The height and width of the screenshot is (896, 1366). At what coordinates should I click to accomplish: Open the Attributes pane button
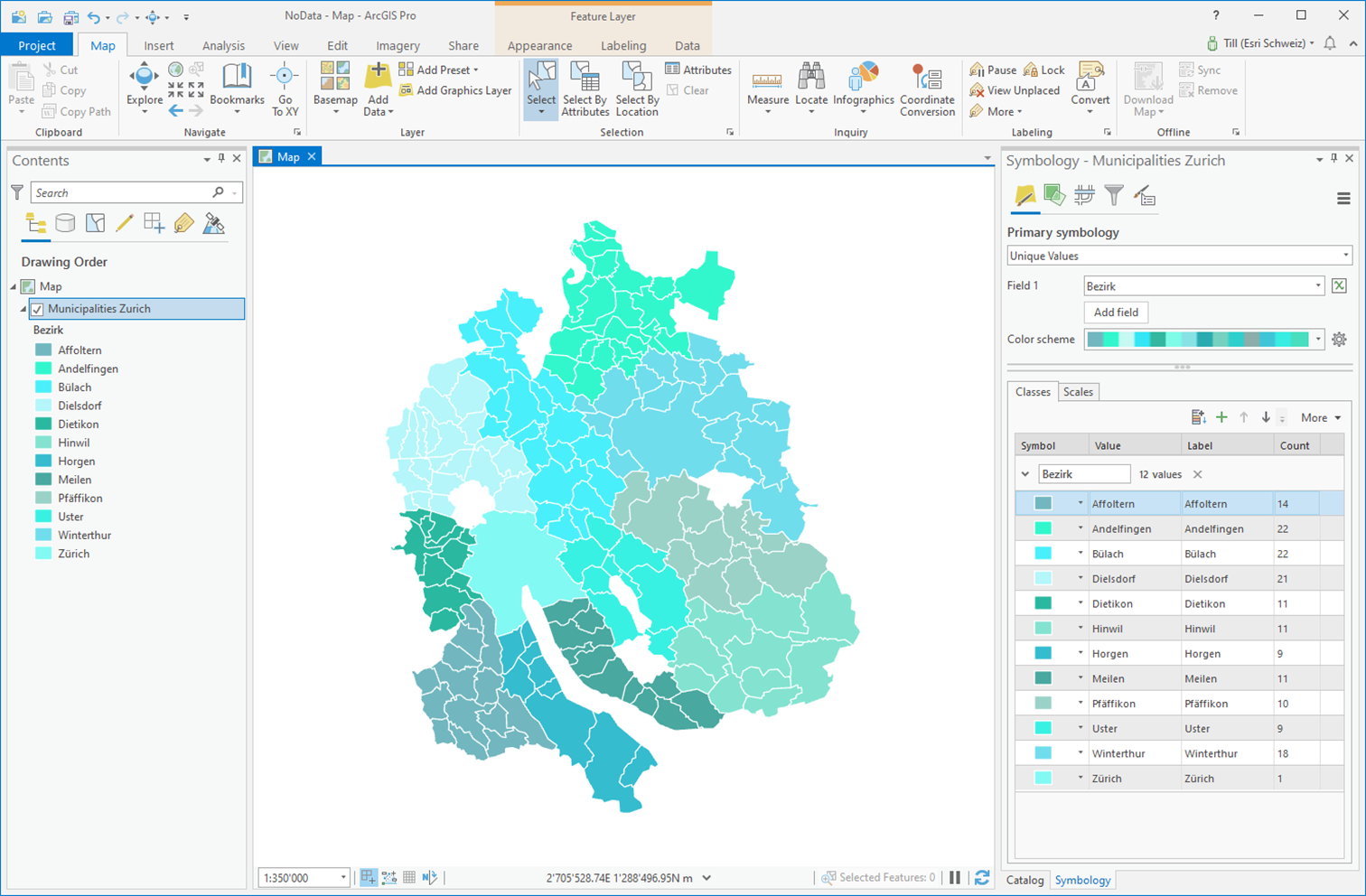click(698, 70)
